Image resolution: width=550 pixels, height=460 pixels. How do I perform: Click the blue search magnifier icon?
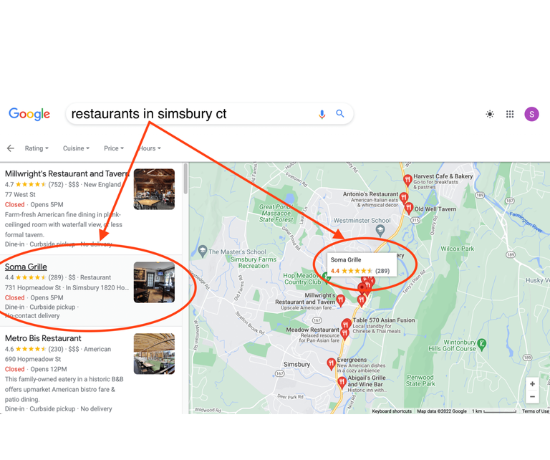(x=340, y=113)
